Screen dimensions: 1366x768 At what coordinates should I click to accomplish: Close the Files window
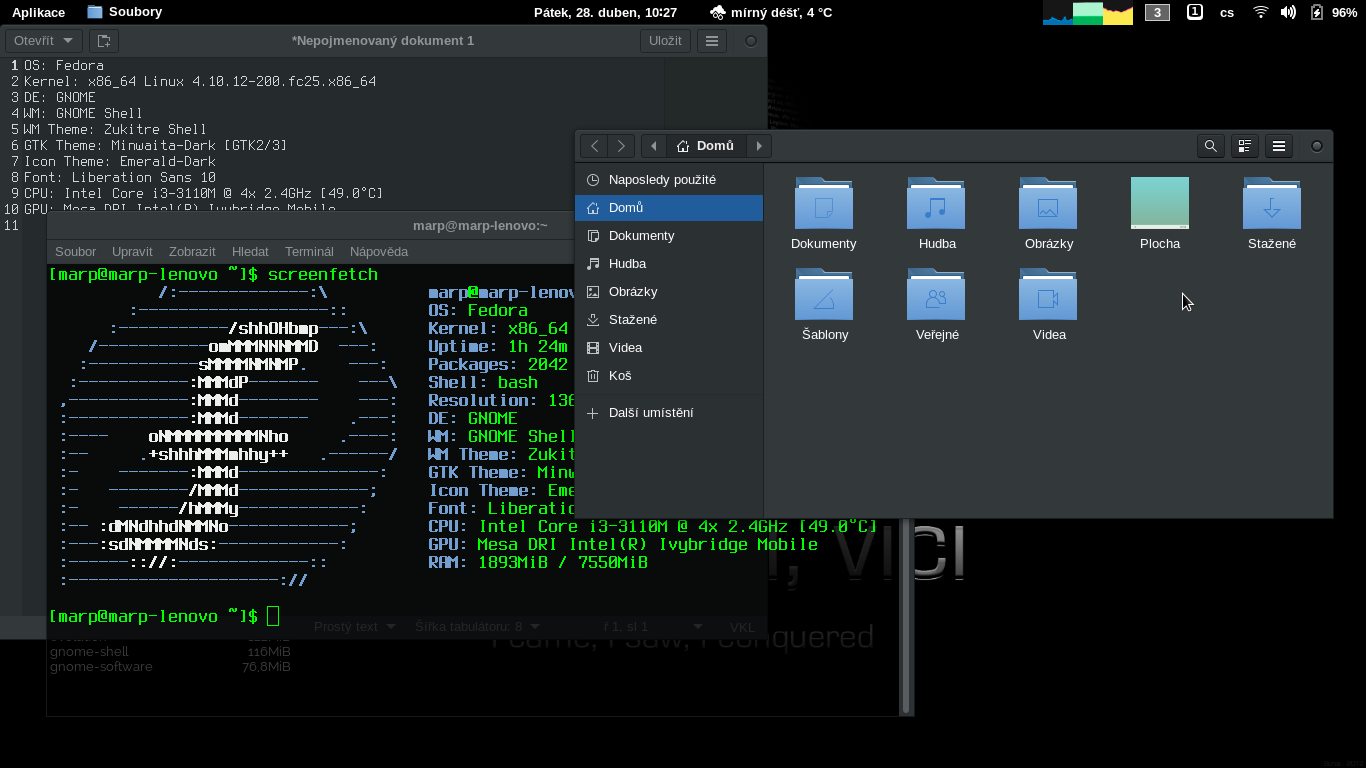[1317, 146]
